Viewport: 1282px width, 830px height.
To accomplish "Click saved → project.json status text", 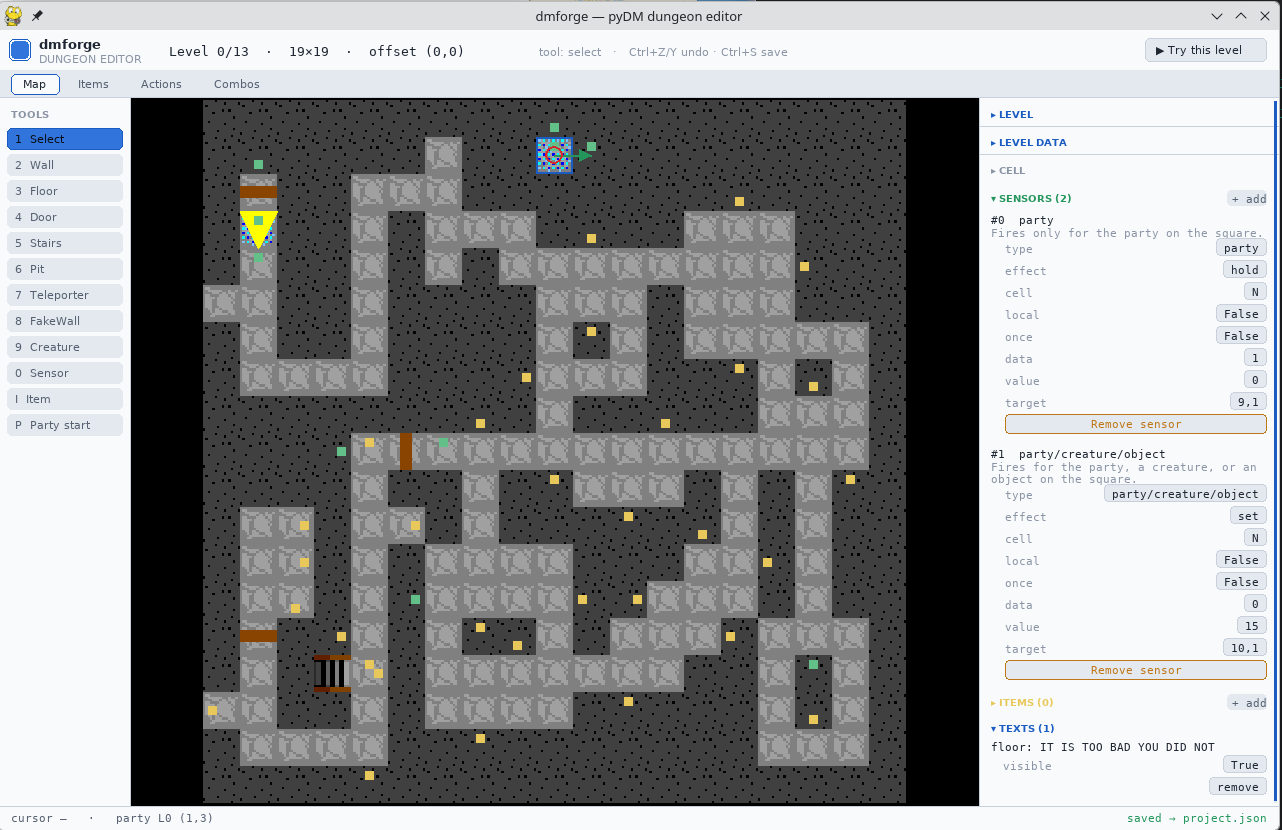I will (x=1196, y=818).
